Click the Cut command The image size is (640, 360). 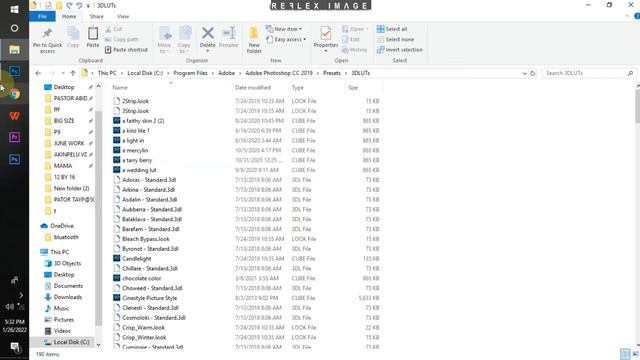tap(114, 29)
